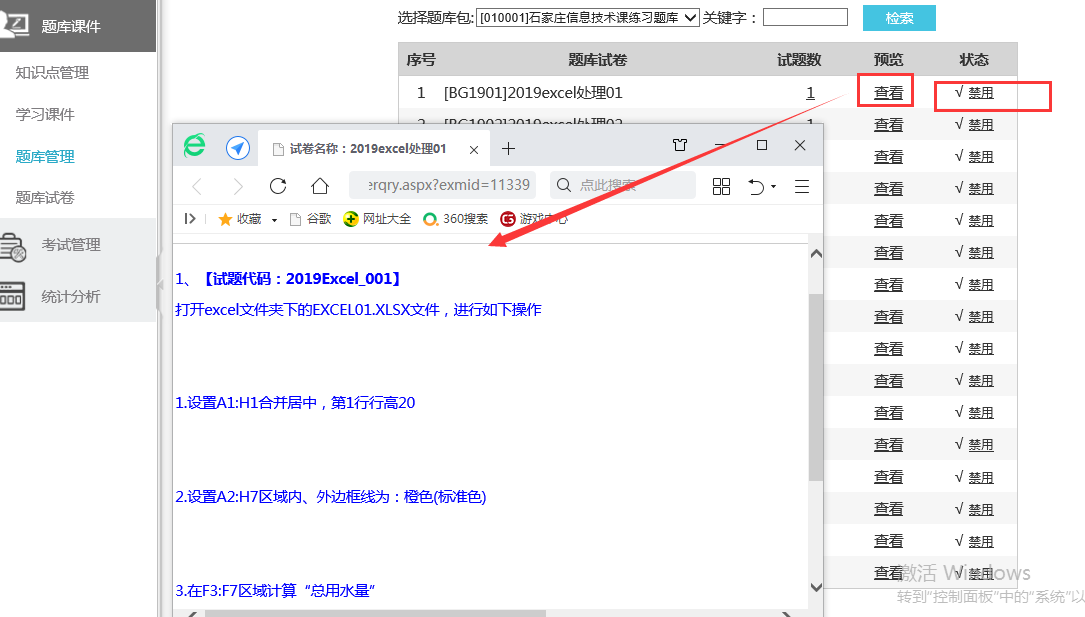
Task: Open the grid extensions icon
Action: tap(721, 186)
